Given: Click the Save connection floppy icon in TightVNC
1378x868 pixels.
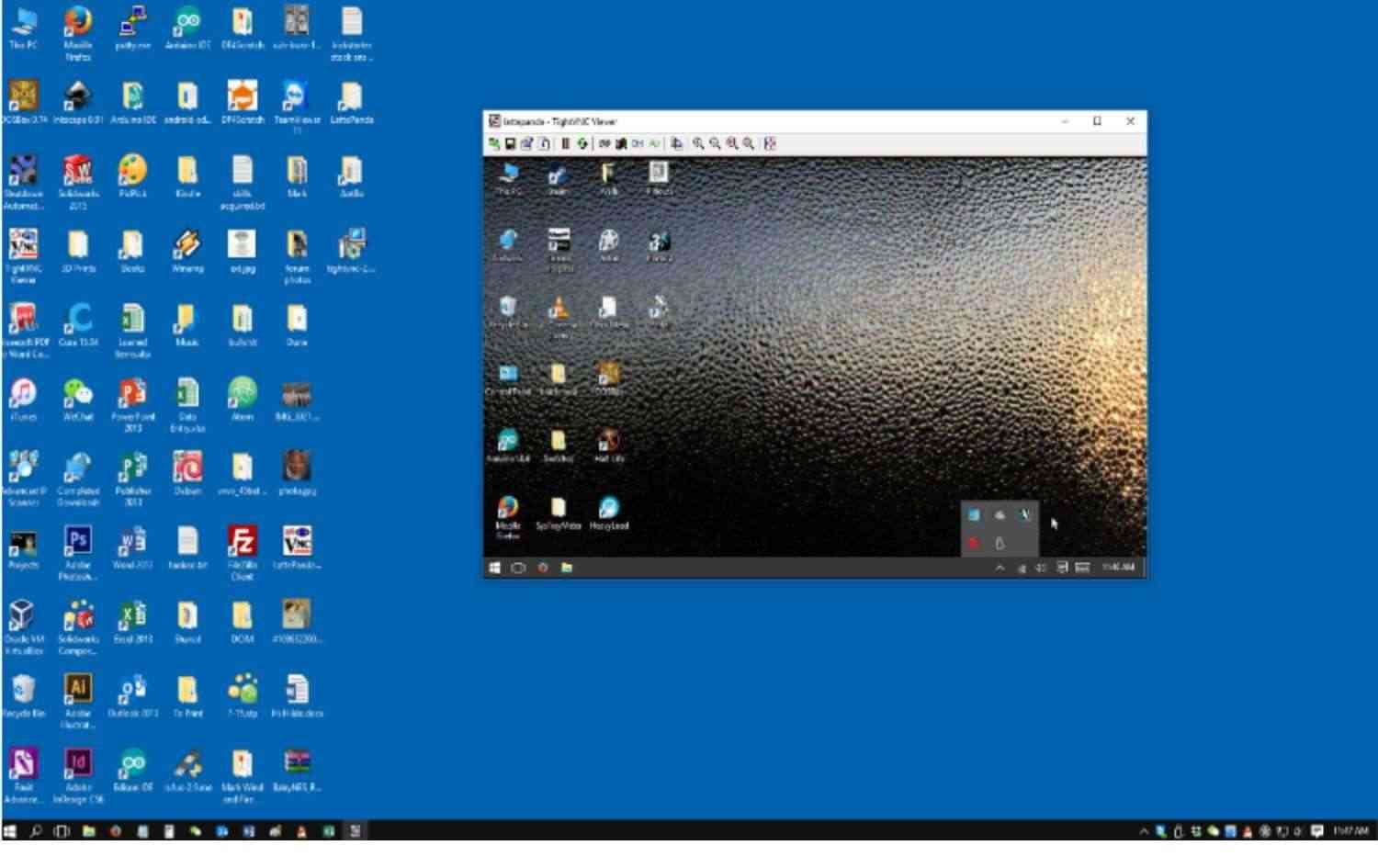Looking at the screenshot, I should (x=510, y=144).
